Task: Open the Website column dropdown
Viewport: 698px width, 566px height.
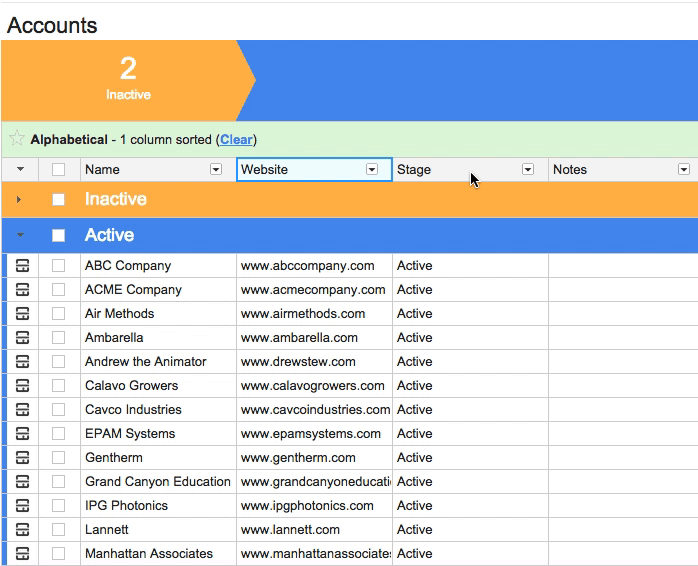Action: pos(372,170)
